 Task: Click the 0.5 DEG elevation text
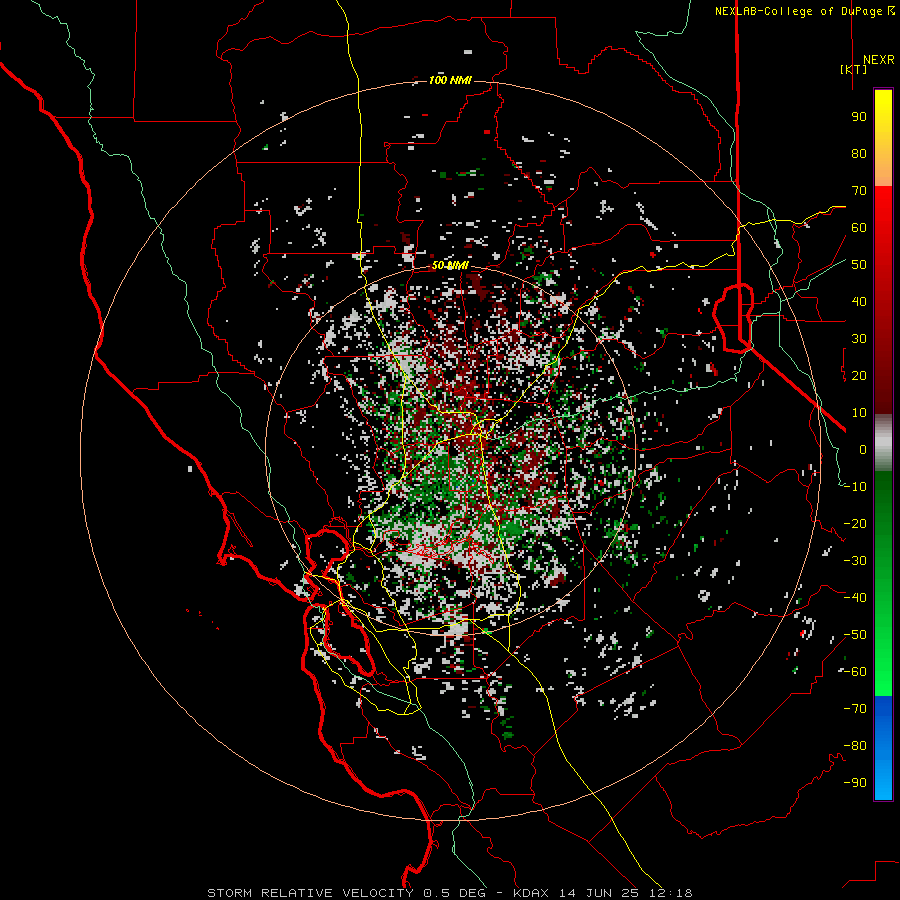[x=455, y=893]
